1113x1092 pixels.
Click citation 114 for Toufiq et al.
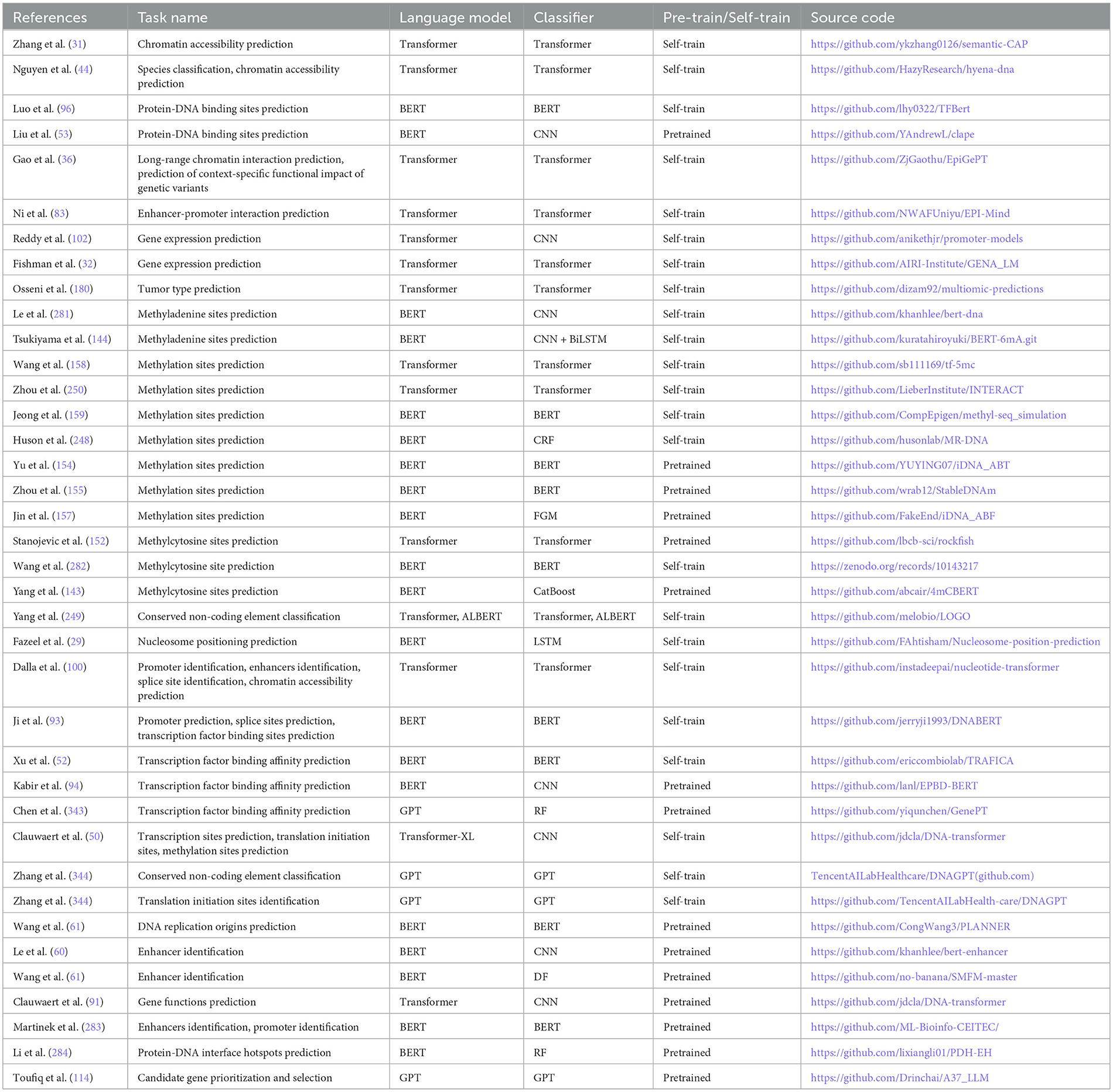tap(81, 1077)
